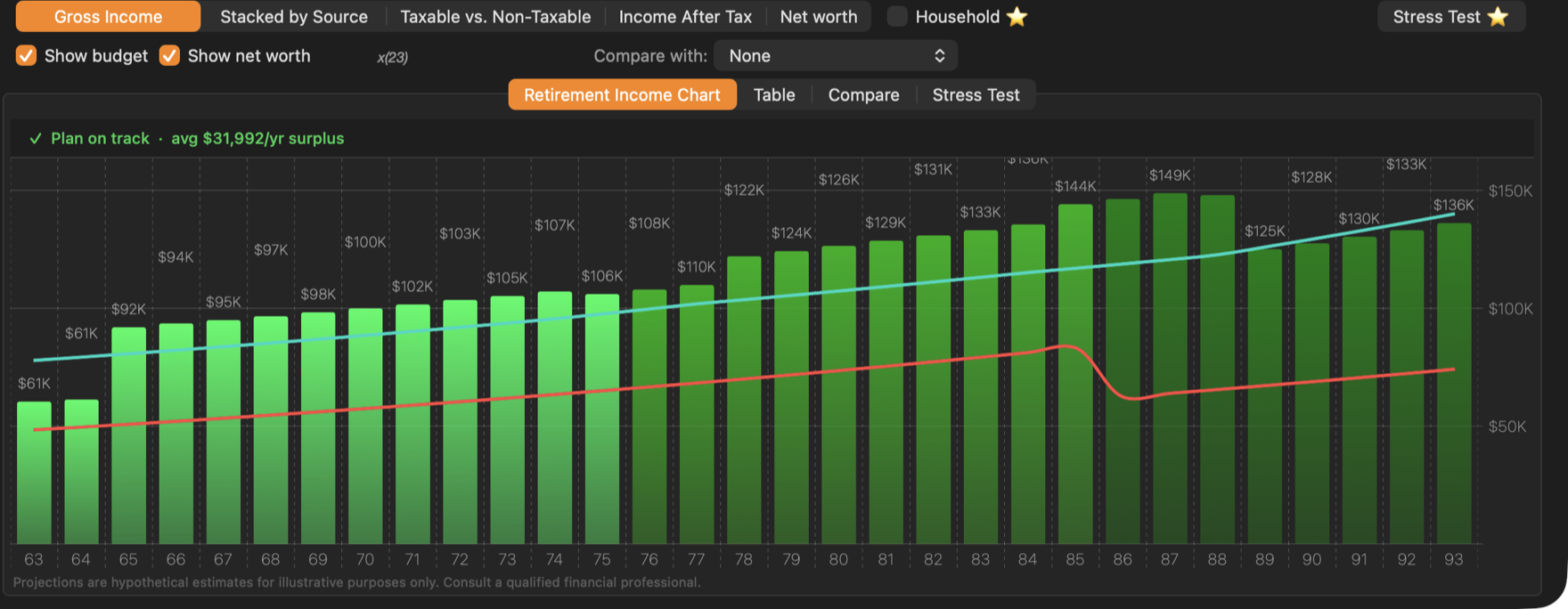Select the Gross Income view
Screen dimensions: 1568x609
click(108, 16)
